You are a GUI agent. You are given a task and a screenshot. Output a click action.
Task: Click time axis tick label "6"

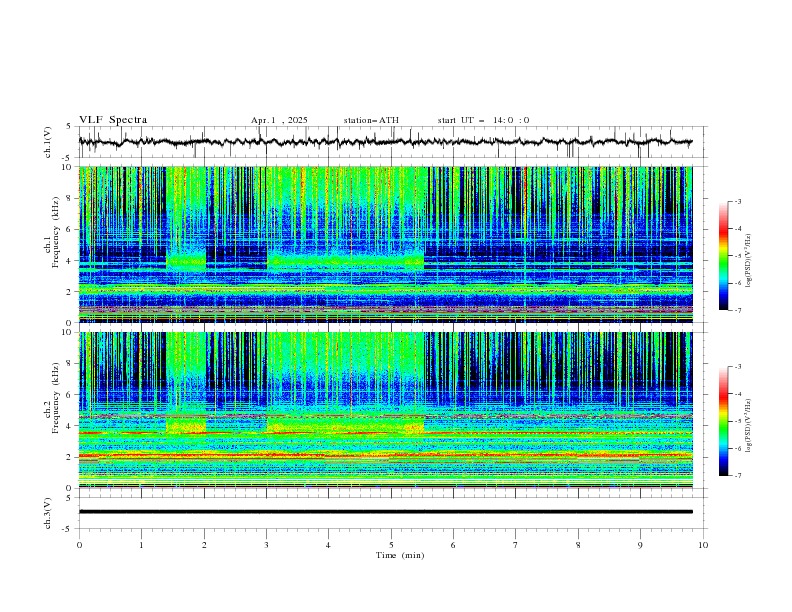tap(454, 545)
